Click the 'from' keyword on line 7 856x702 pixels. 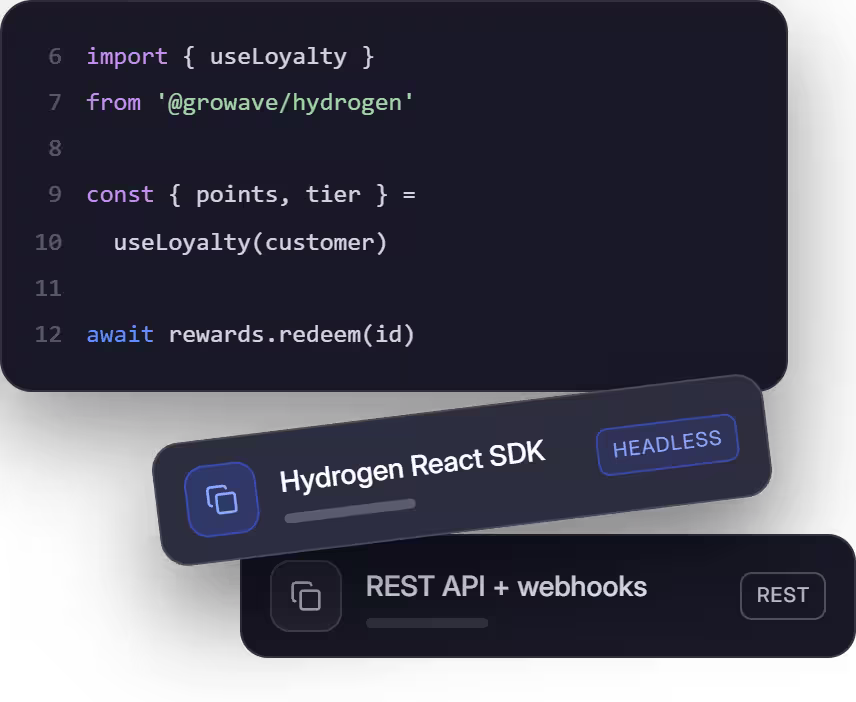click(x=114, y=102)
